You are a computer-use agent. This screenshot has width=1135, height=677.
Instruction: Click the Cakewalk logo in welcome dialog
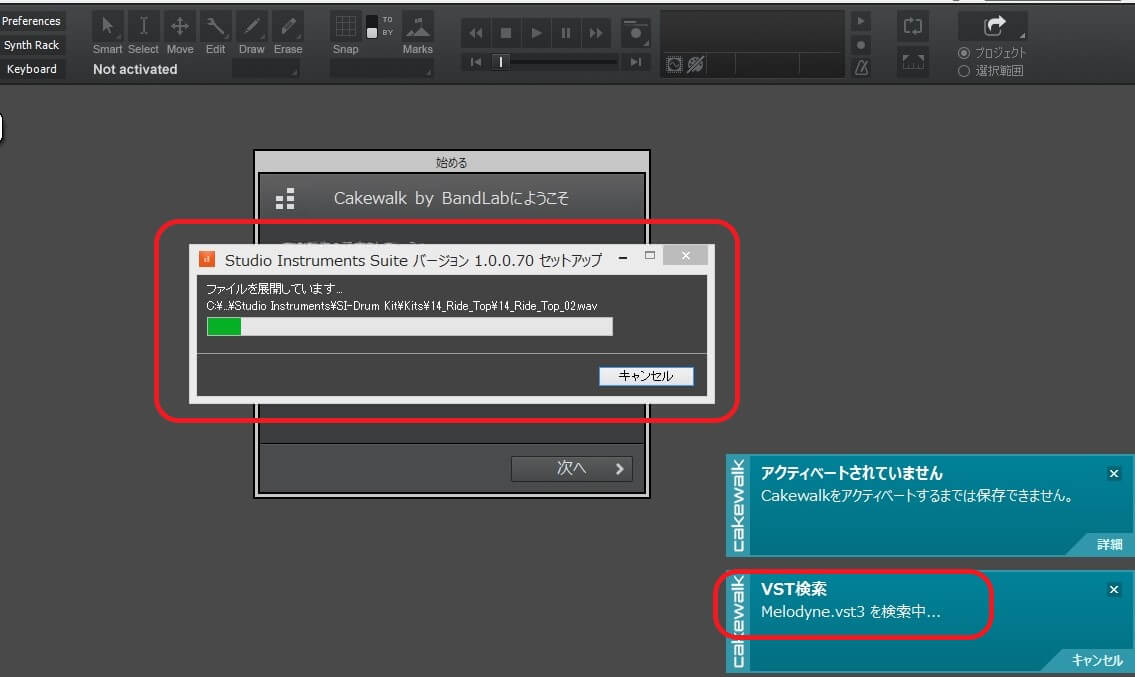point(285,198)
